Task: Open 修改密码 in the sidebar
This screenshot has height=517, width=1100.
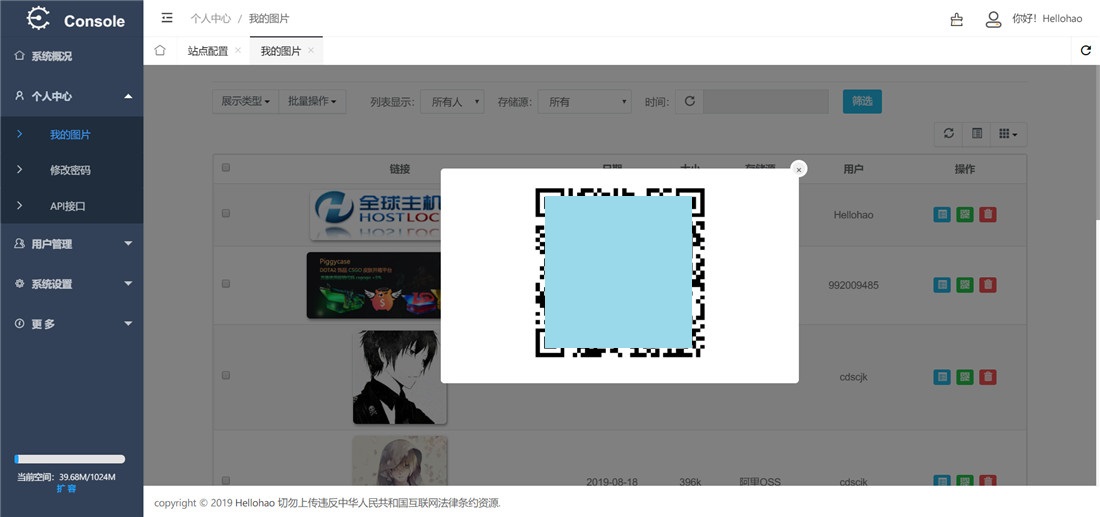Action: point(70,170)
